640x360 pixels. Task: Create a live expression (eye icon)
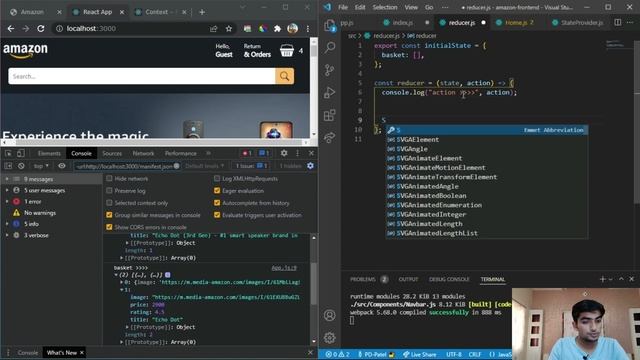62,166
